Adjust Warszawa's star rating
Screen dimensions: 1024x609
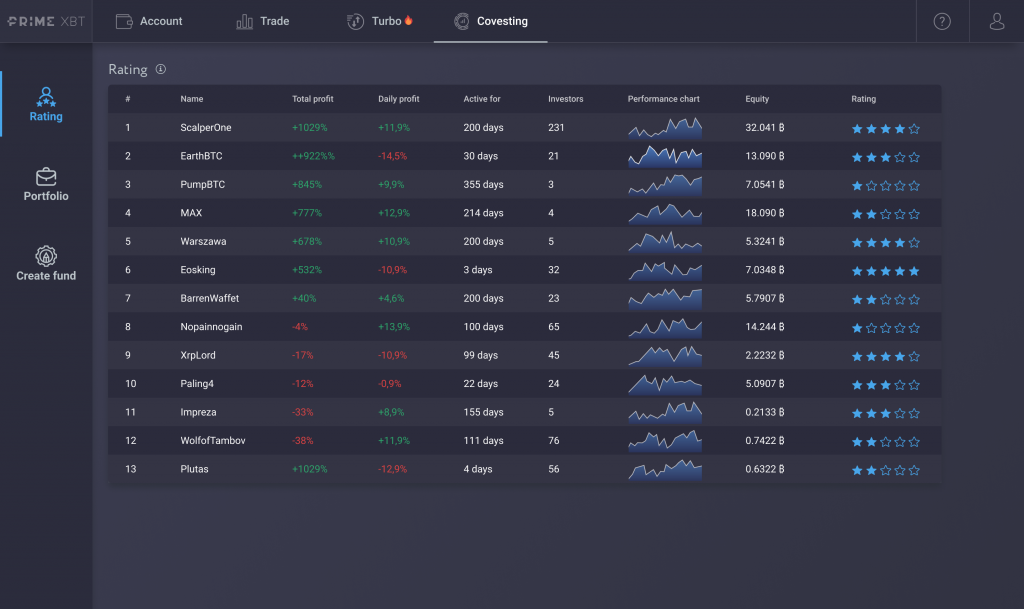click(885, 241)
